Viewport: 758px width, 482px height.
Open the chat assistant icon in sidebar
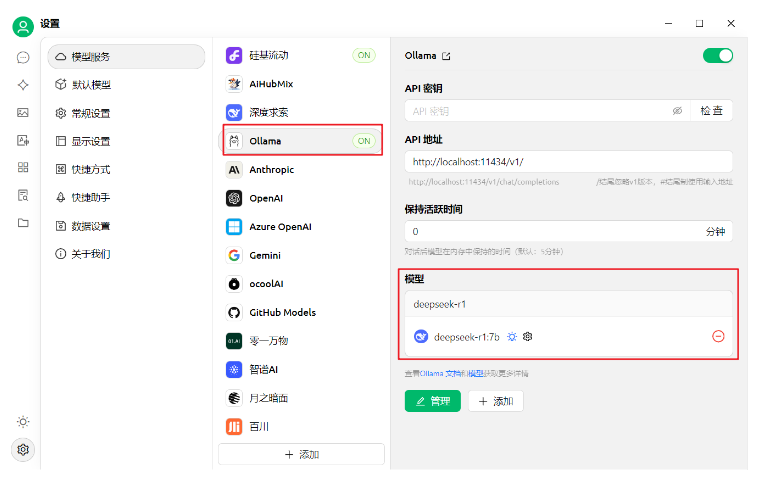22,57
